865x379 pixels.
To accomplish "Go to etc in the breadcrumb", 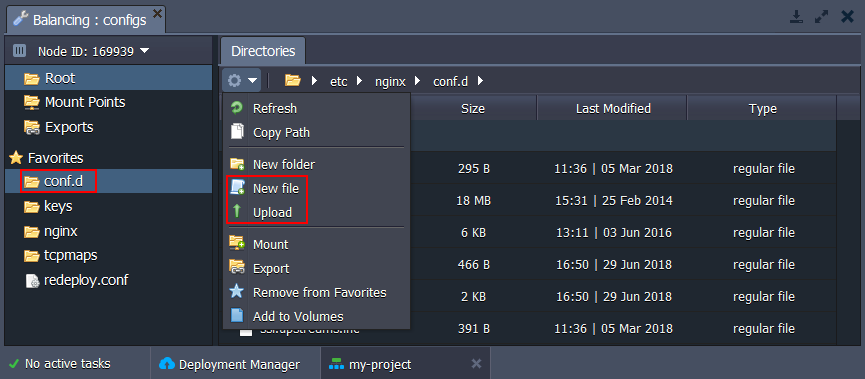I will (x=339, y=82).
